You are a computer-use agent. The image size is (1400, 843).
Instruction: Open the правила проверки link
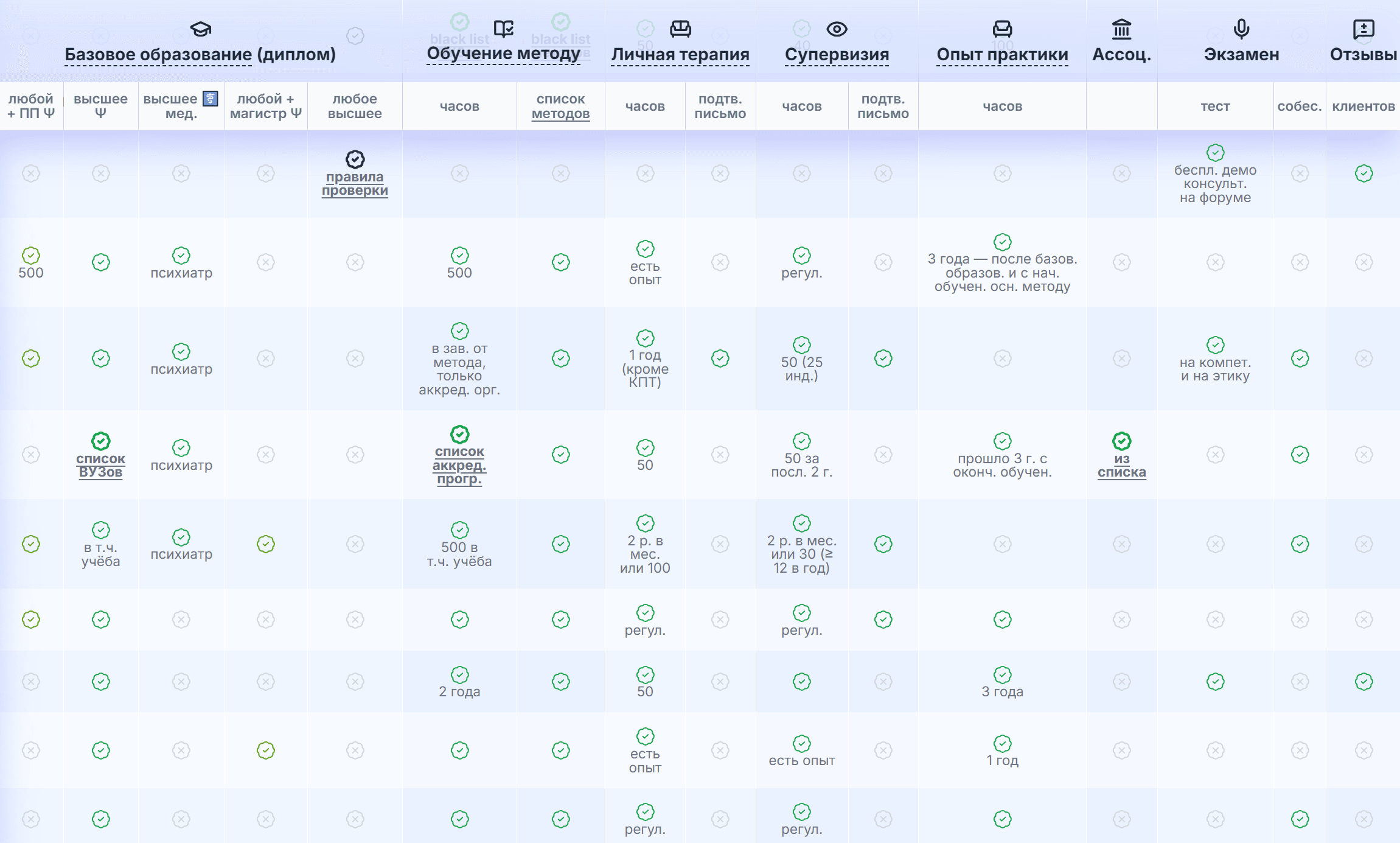point(355,184)
